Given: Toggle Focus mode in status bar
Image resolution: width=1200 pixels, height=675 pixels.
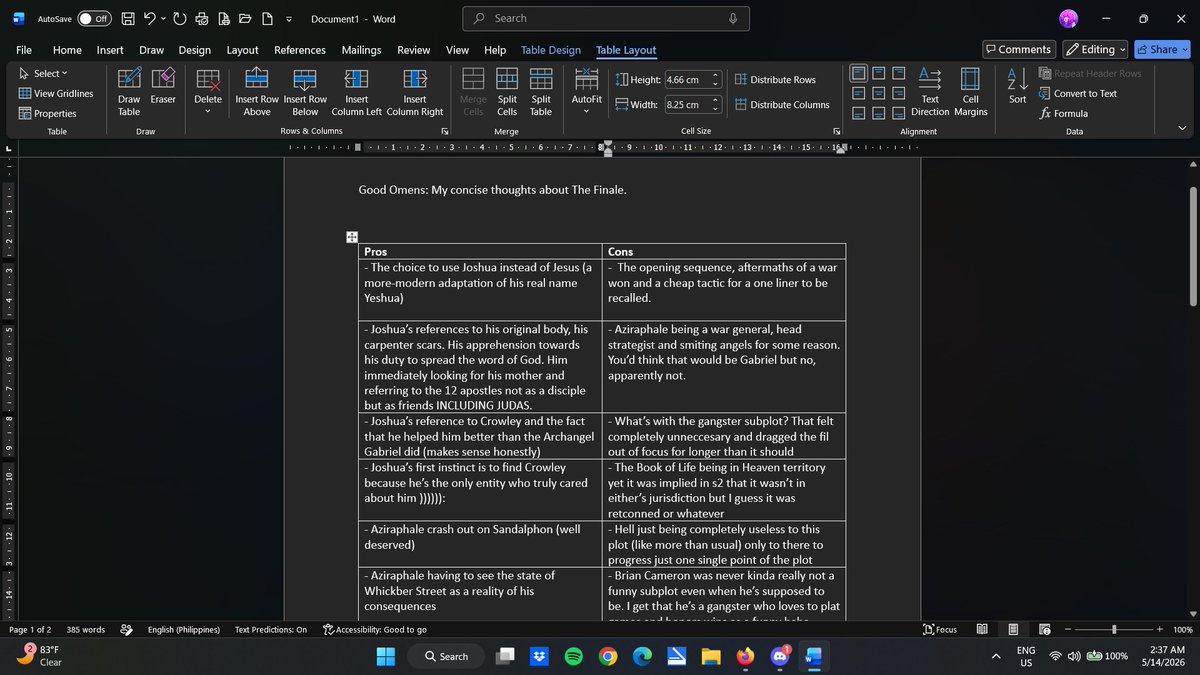Looking at the screenshot, I should pyautogui.click(x=940, y=629).
